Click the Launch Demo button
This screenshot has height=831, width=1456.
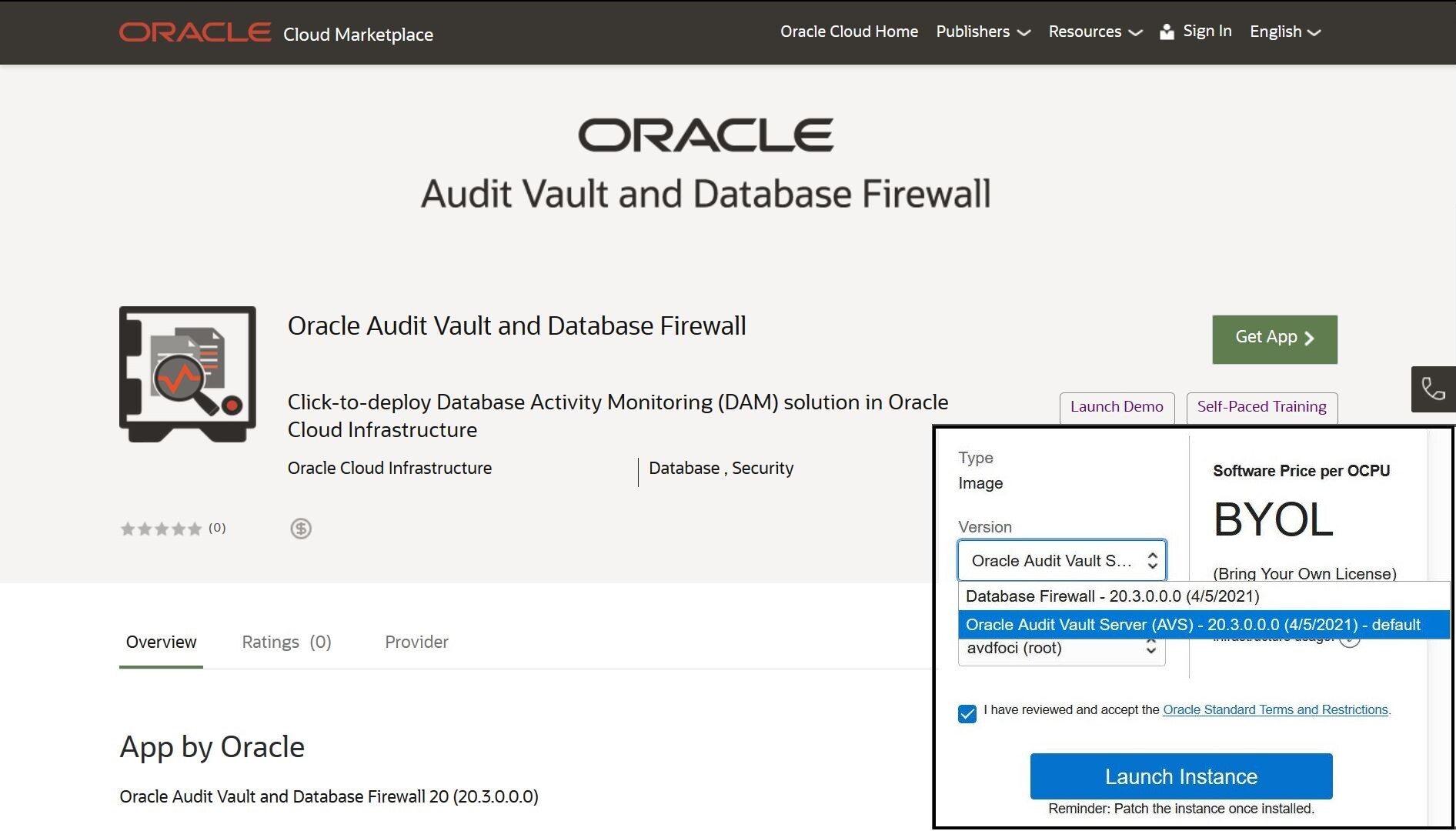1116,406
